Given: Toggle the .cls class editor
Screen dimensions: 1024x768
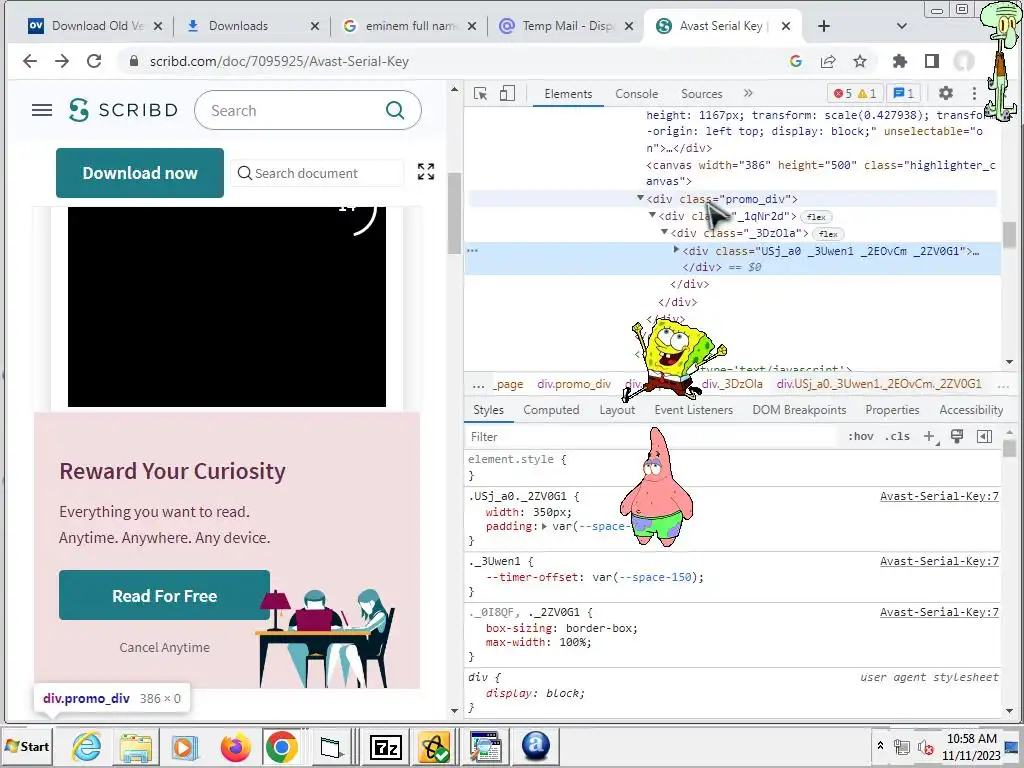Looking at the screenshot, I should (x=897, y=436).
